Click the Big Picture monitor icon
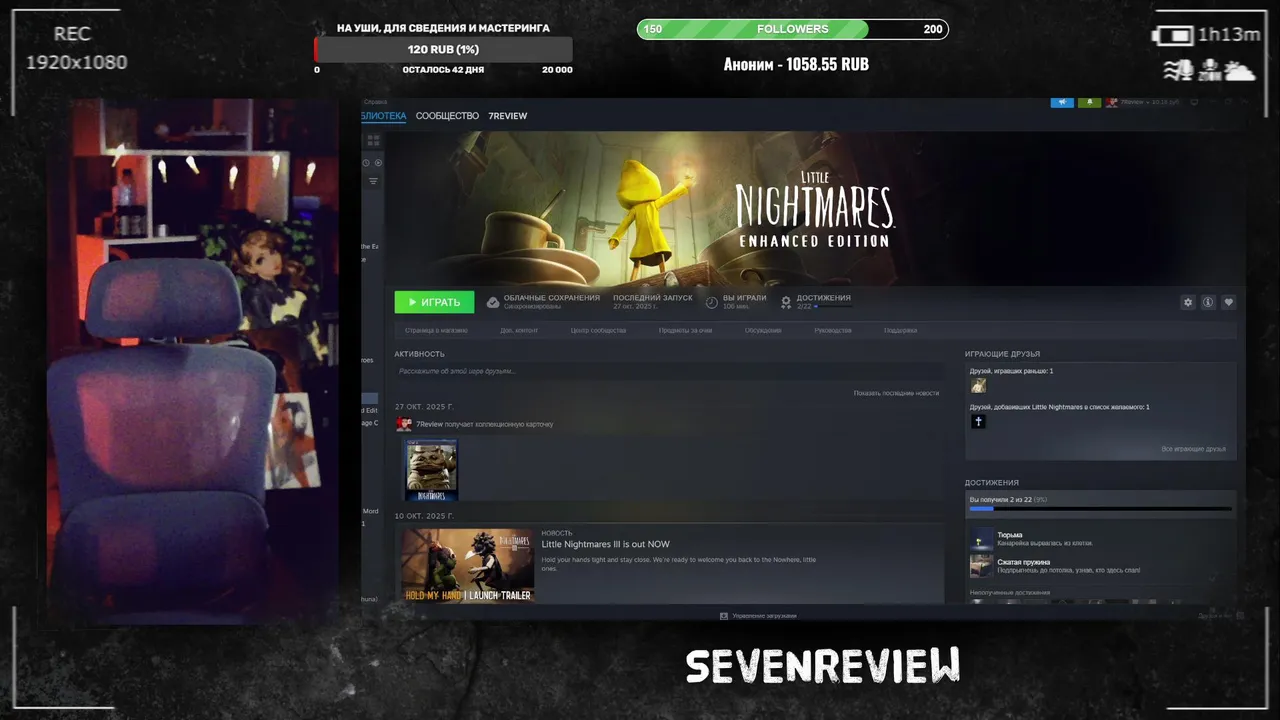 (1195, 102)
